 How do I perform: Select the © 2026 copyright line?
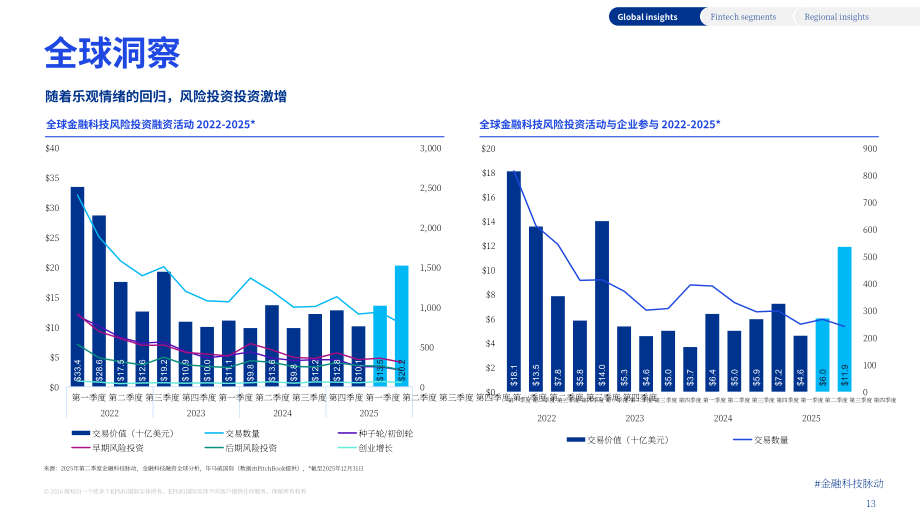(175, 492)
